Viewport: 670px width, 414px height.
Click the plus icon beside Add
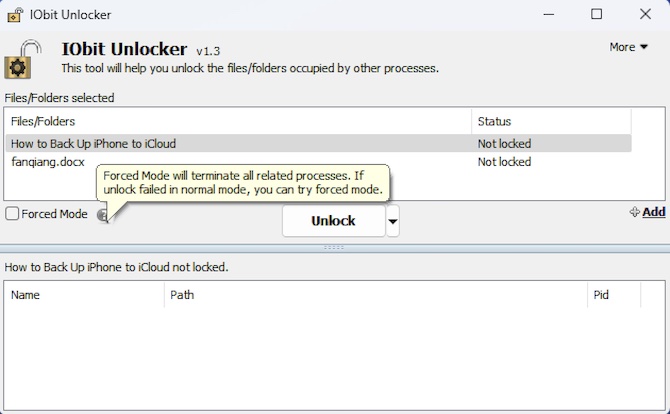[635, 212]
